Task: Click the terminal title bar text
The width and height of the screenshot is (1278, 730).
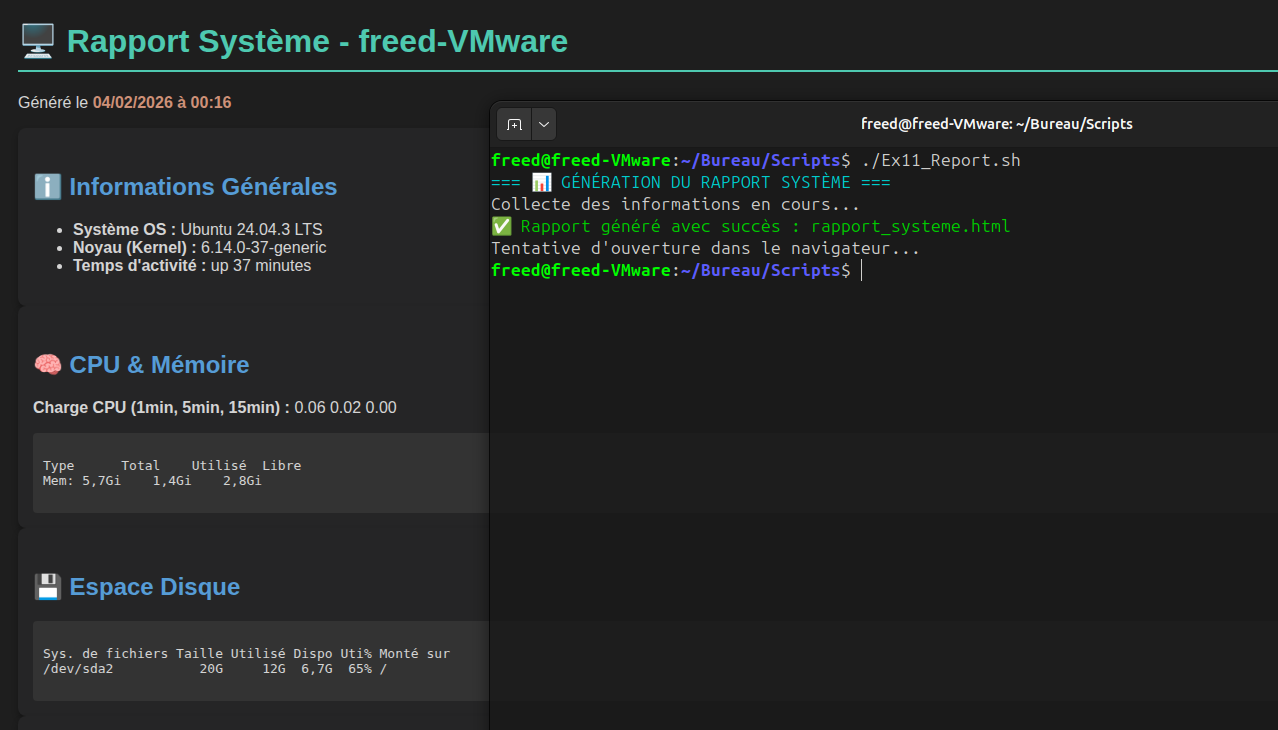Action: point(996,124)
